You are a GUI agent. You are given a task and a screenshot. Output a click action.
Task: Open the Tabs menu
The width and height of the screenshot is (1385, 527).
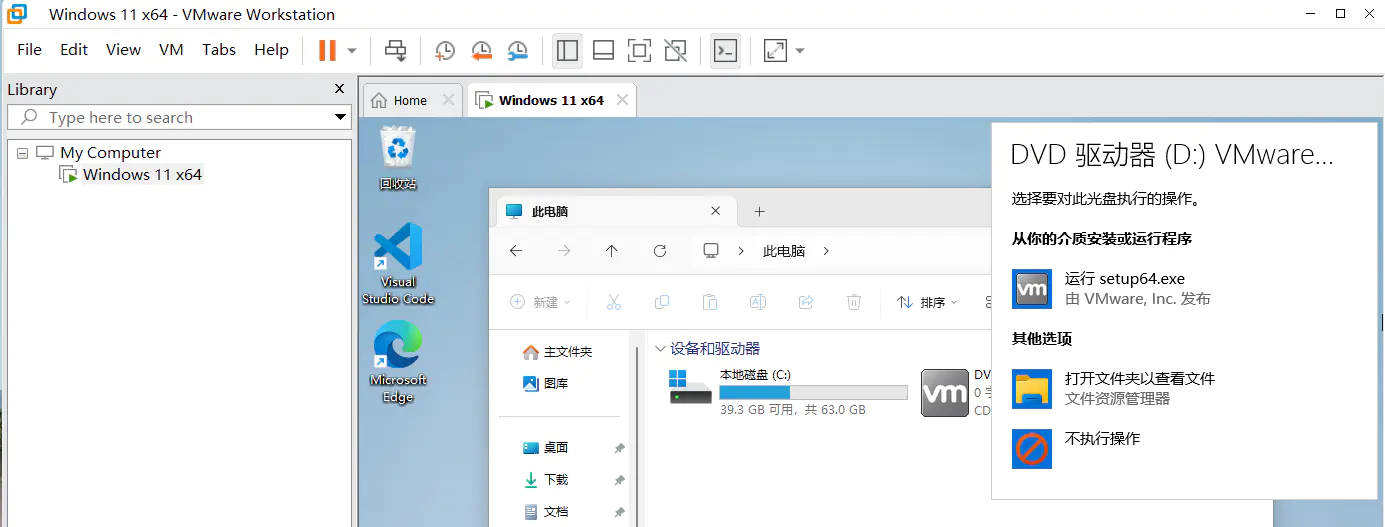[219, 49]
